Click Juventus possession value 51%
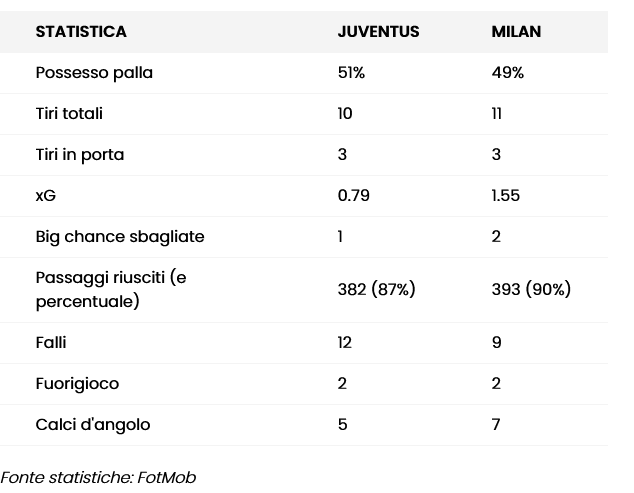Screen dimensions: 634x493 351,73
